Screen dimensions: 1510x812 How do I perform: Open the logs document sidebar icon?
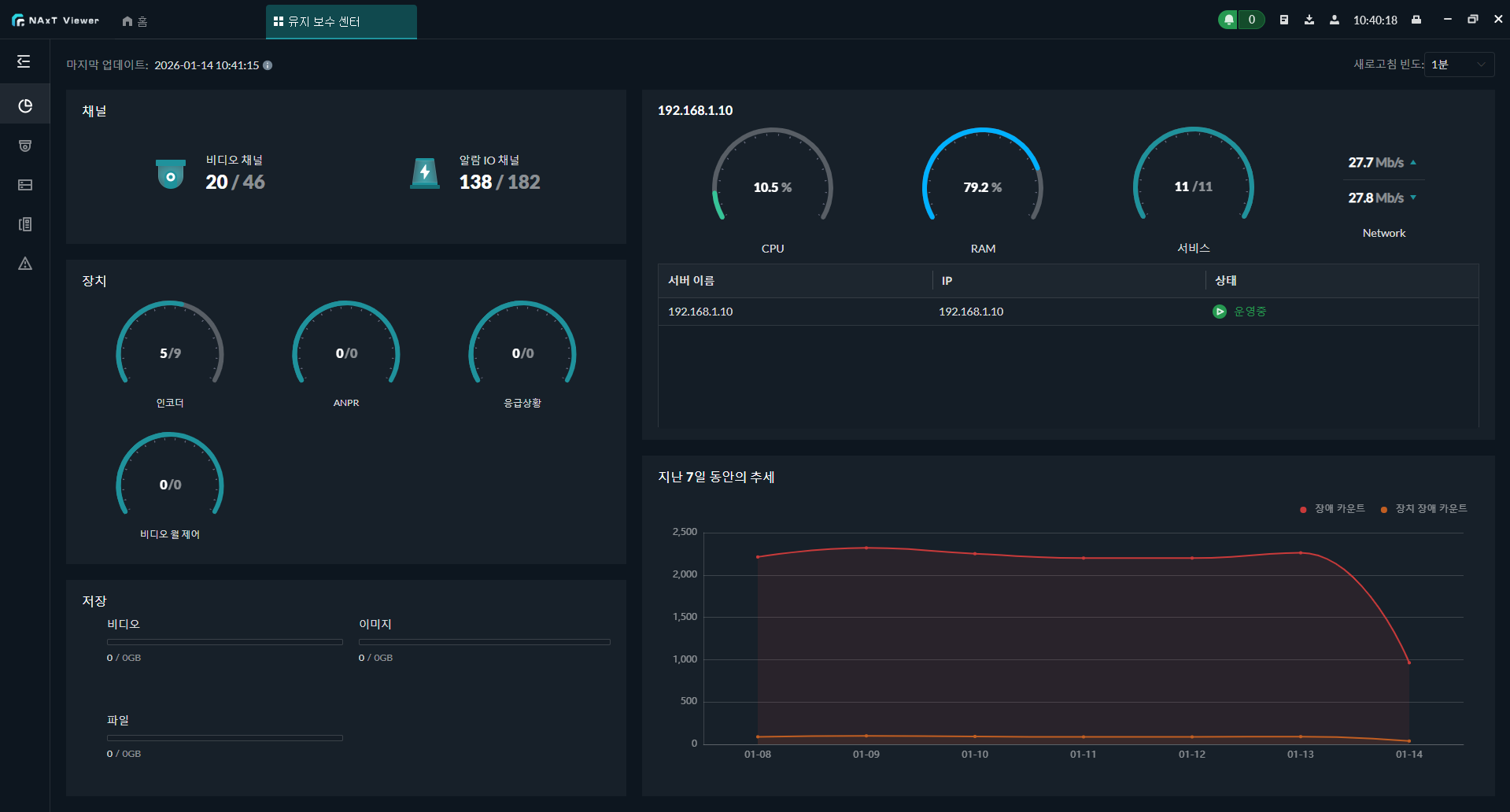pos(25,224)
